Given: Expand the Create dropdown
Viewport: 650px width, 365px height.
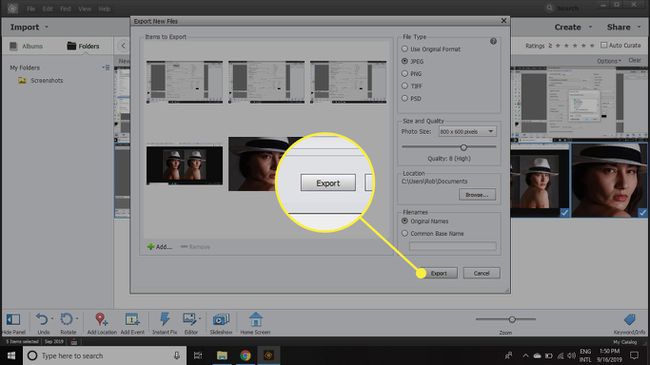Looking at the screenshot, I should (590, 27).
